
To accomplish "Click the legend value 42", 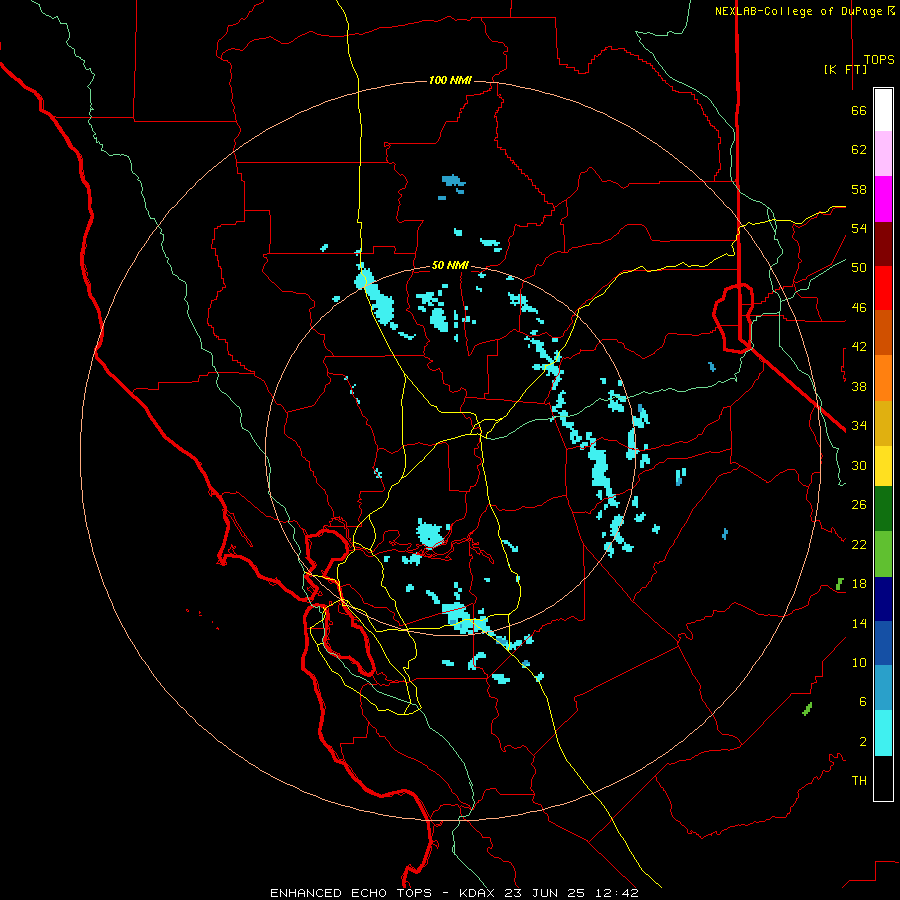I will coord(859,347).
